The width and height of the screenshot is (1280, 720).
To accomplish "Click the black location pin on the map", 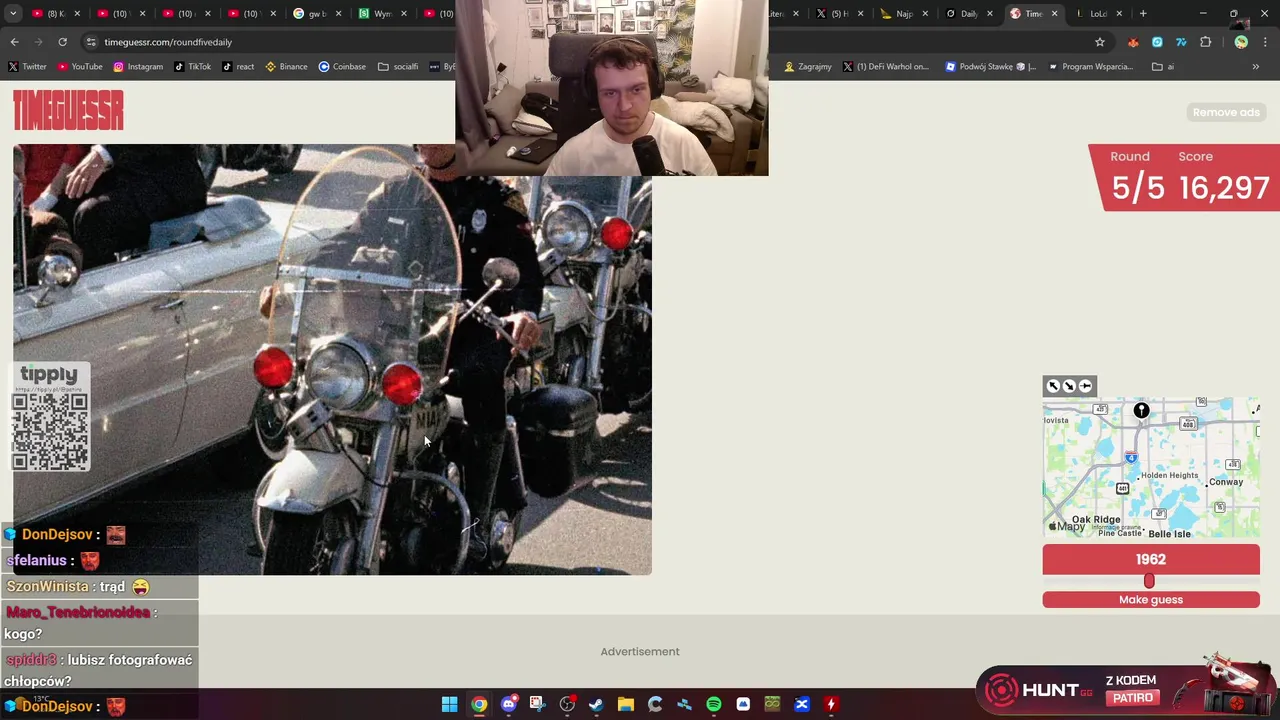I will (x=1141, y=410).
